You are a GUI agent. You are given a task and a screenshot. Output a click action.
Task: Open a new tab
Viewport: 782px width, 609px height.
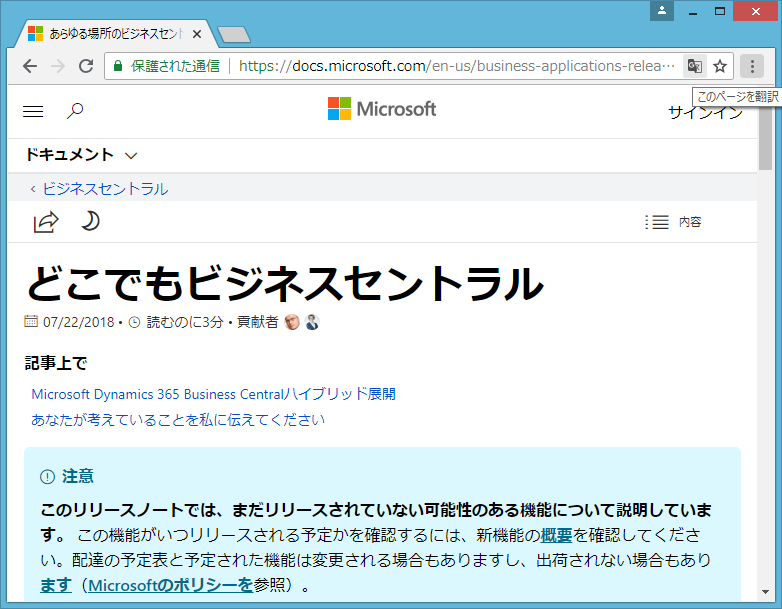click(234, 34)
